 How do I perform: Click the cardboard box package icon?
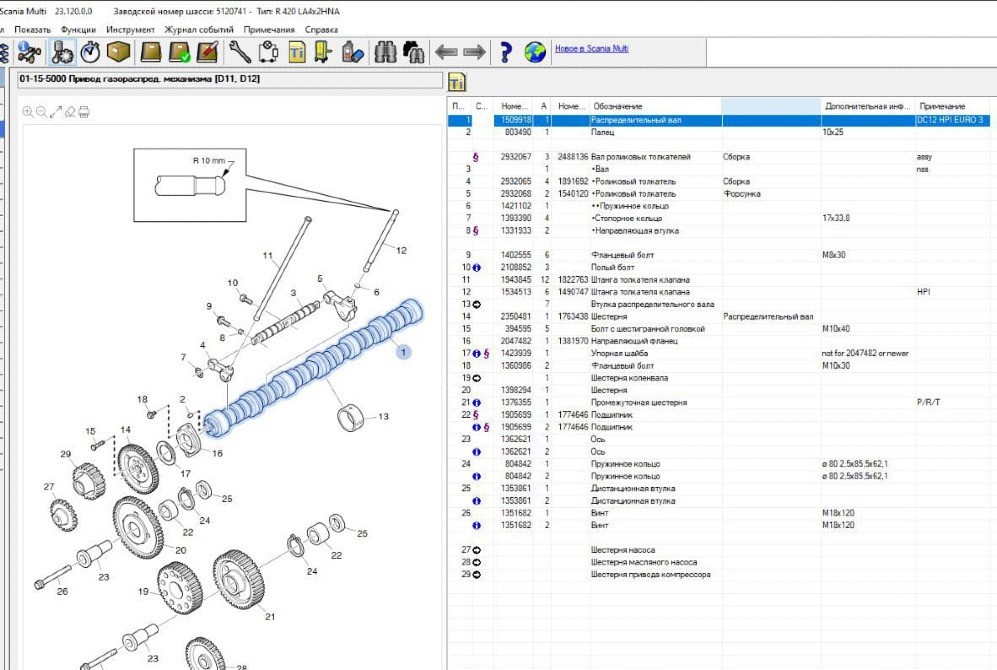119,52
